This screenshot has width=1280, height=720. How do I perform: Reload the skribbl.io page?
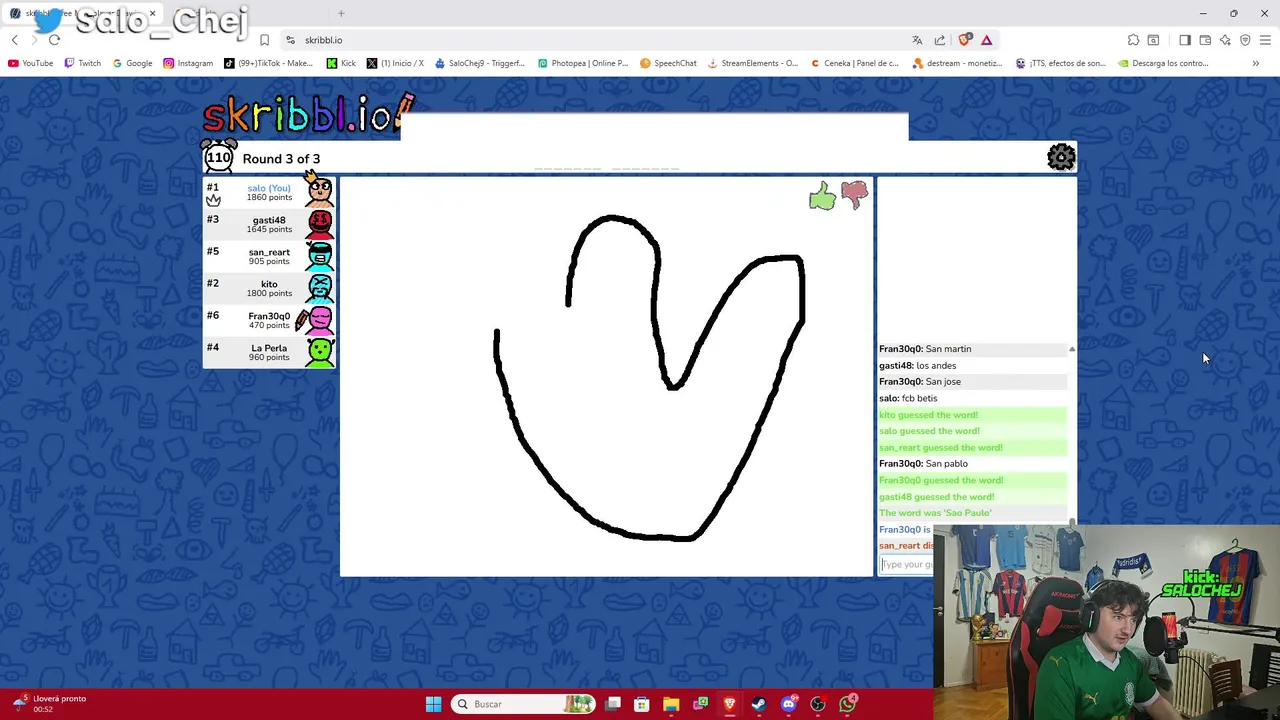[54, 40]
